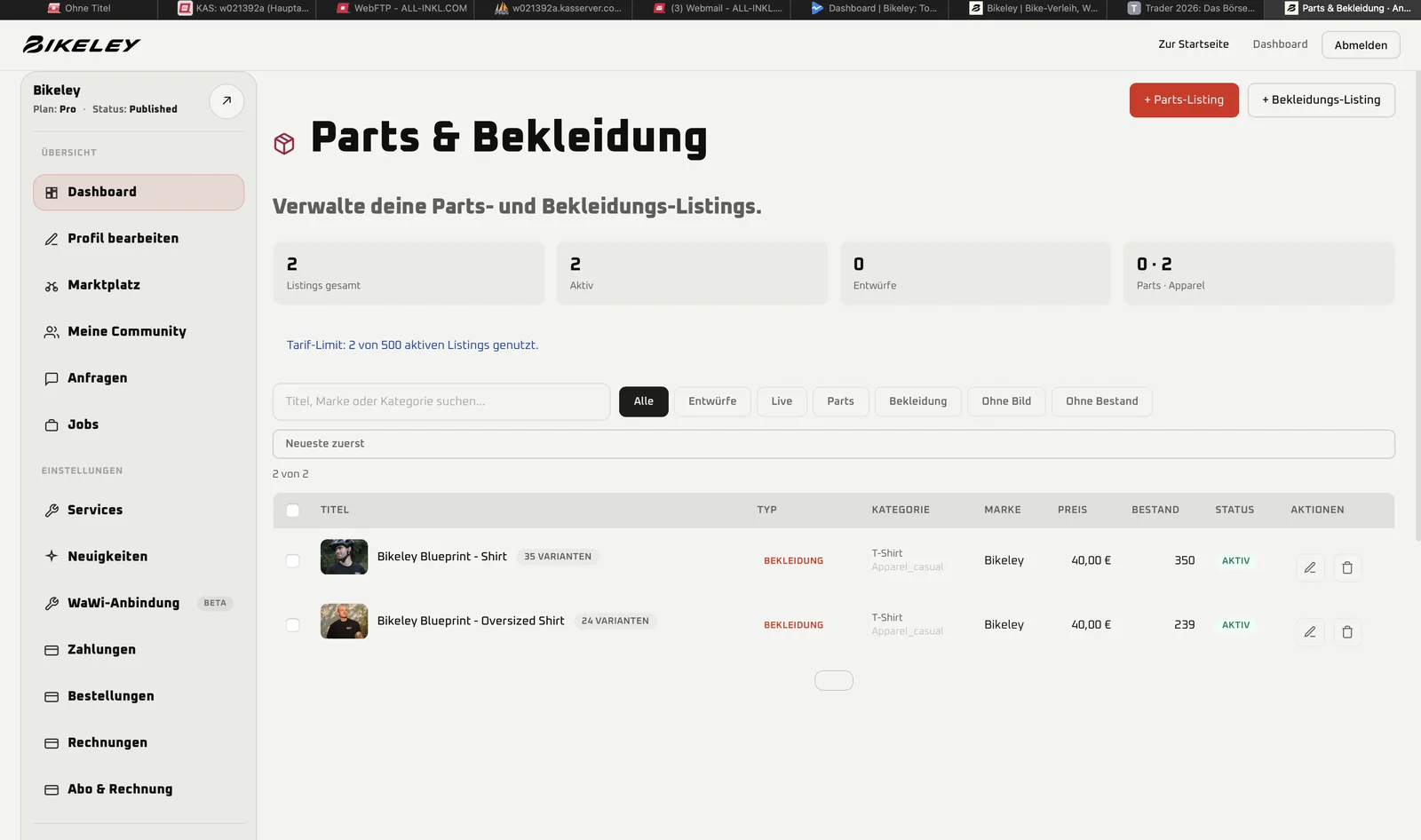1421x840 pixels.
Task: Open Jobs in the sidebar
Action: click(139, 425)
